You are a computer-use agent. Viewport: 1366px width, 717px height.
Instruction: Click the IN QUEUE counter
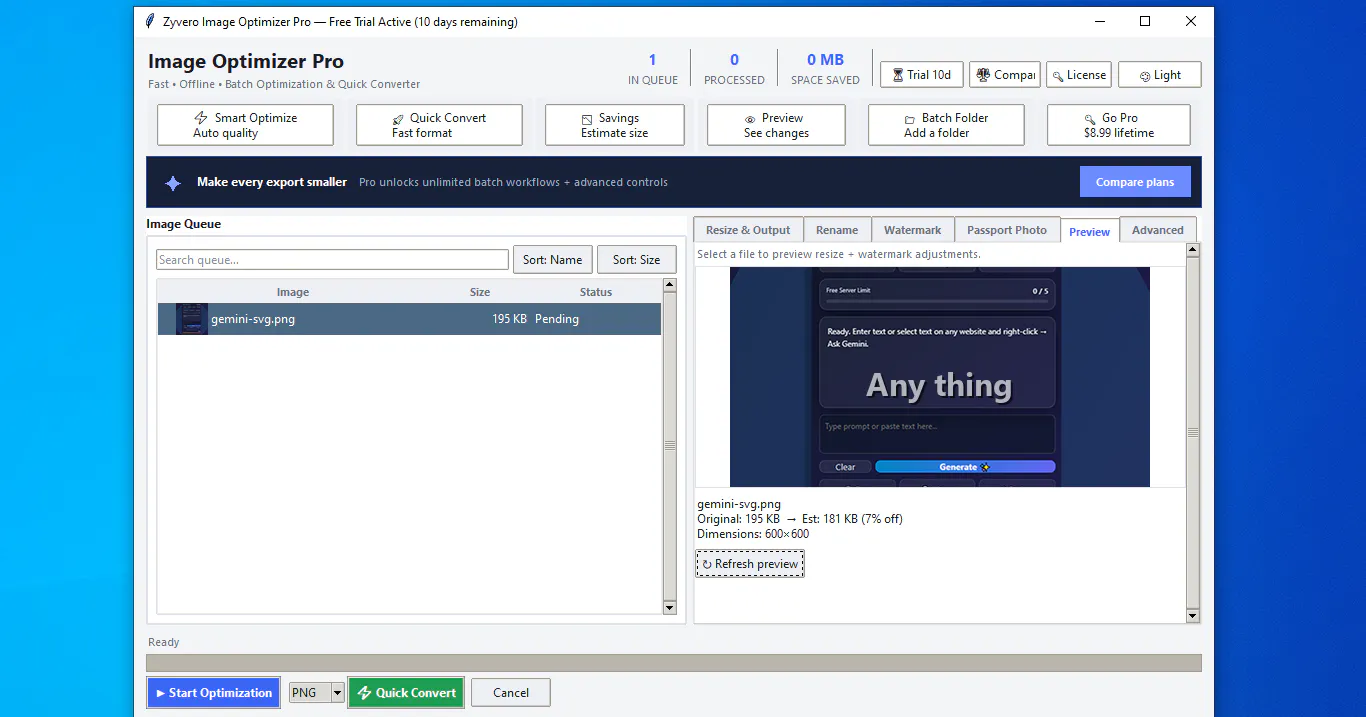tap(653, 69)
